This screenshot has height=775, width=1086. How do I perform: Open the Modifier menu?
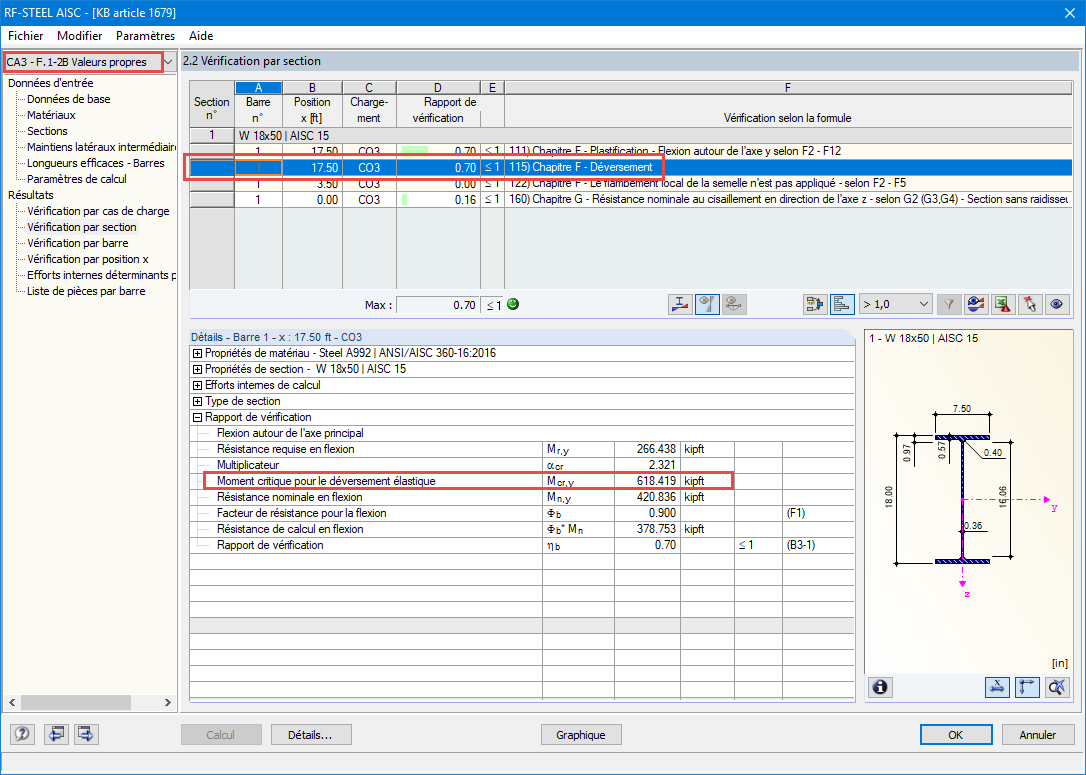(80, 36)
